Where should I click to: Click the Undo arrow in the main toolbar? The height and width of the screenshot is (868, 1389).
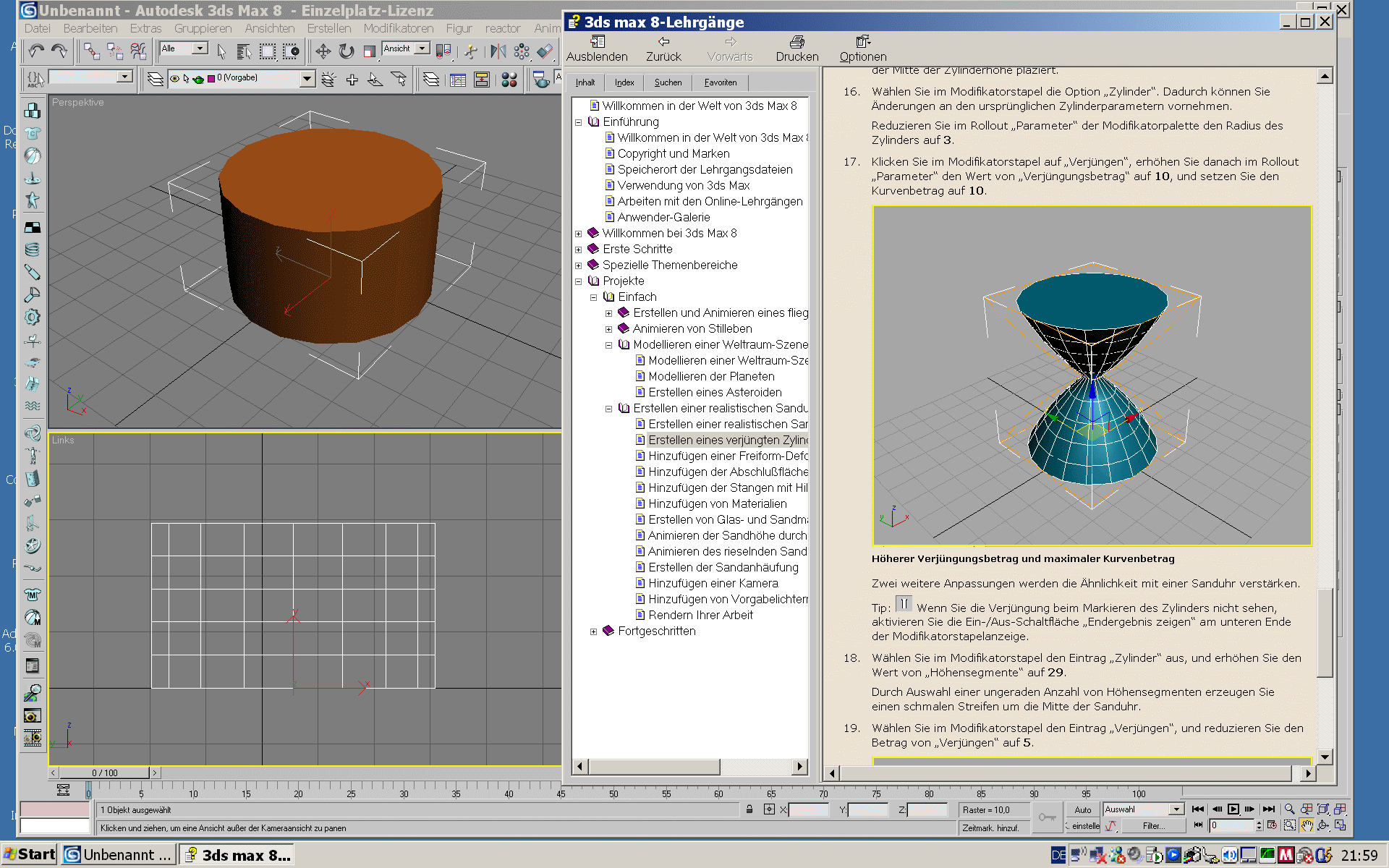[x=36, y=51]
